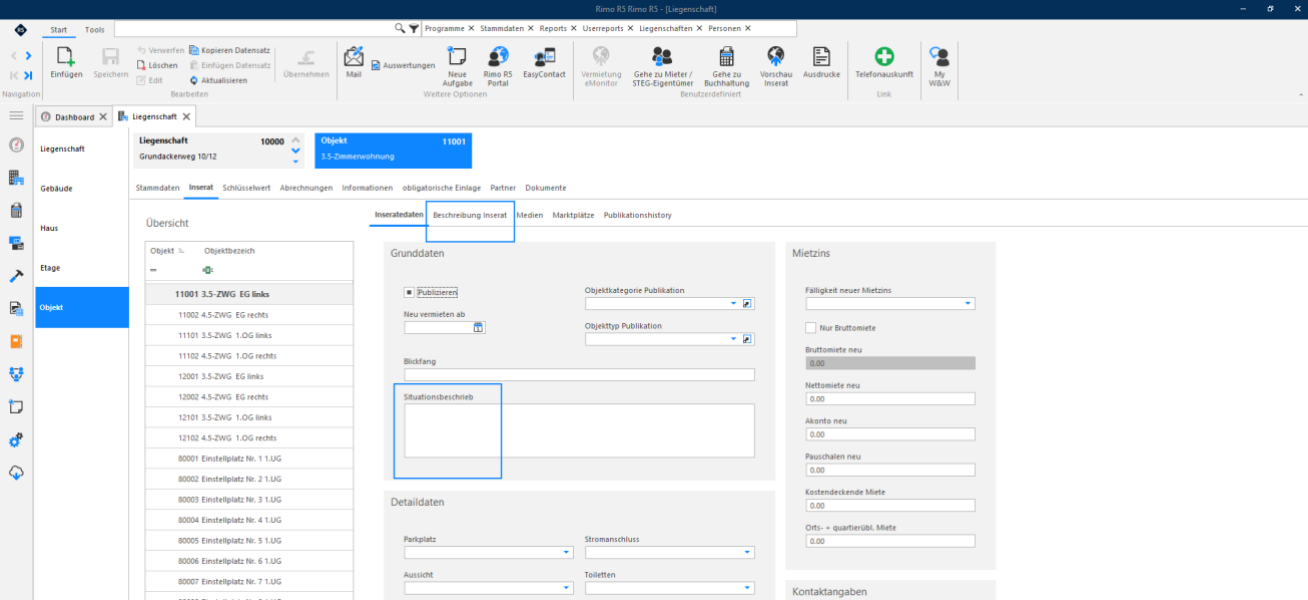Select row 80001 Einstellplatz Nr. 1 1.UG
The height and width of the screenshot is (600, 1308).
[249, 459]
